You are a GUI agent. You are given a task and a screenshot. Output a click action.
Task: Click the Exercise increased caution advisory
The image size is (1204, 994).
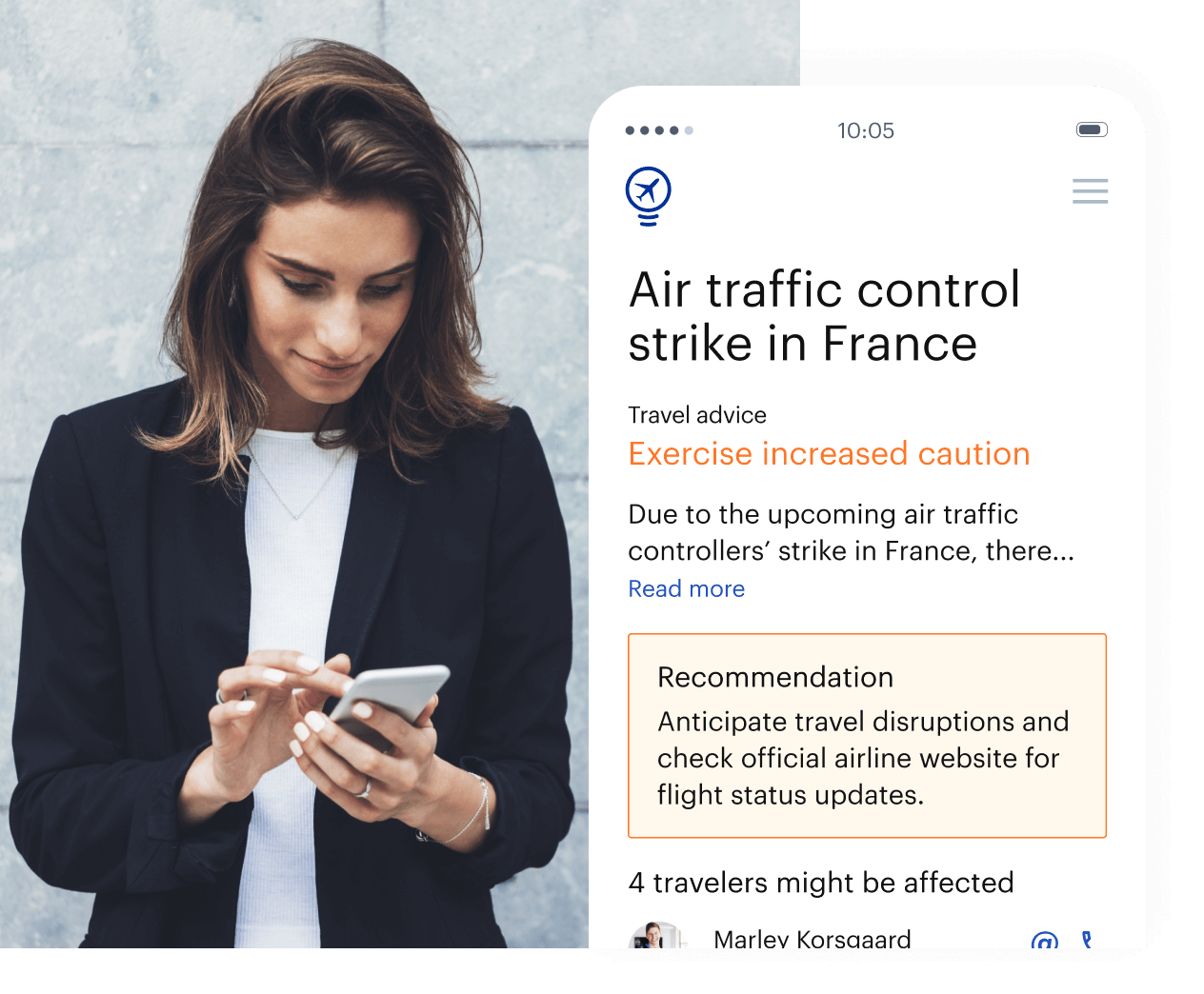[829, 453]
